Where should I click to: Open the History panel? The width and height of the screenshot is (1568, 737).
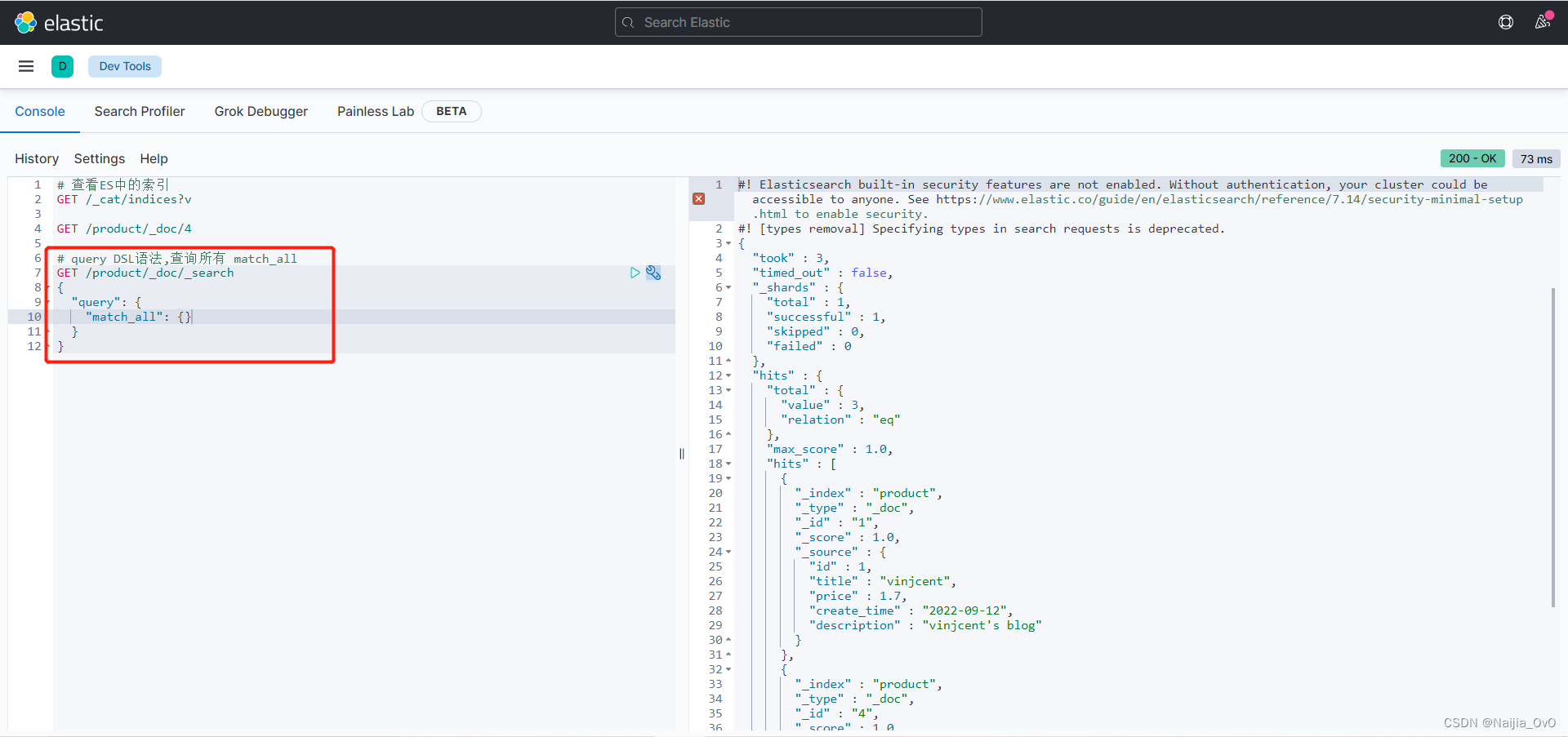(37, 158)
